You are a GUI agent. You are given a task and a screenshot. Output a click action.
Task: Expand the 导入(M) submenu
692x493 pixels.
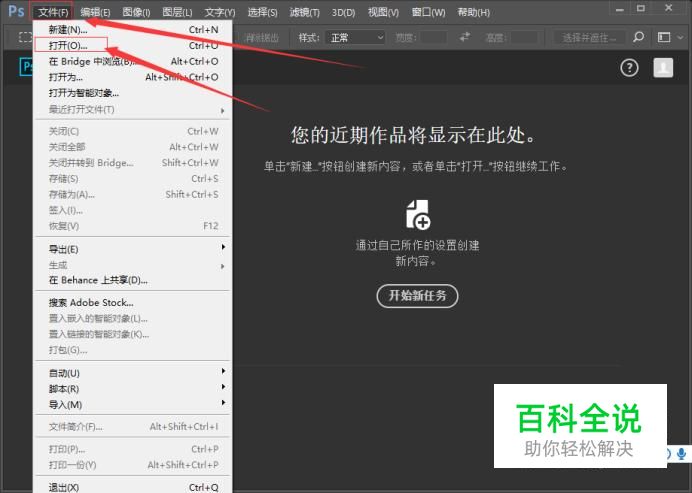[x=133, y=405]
